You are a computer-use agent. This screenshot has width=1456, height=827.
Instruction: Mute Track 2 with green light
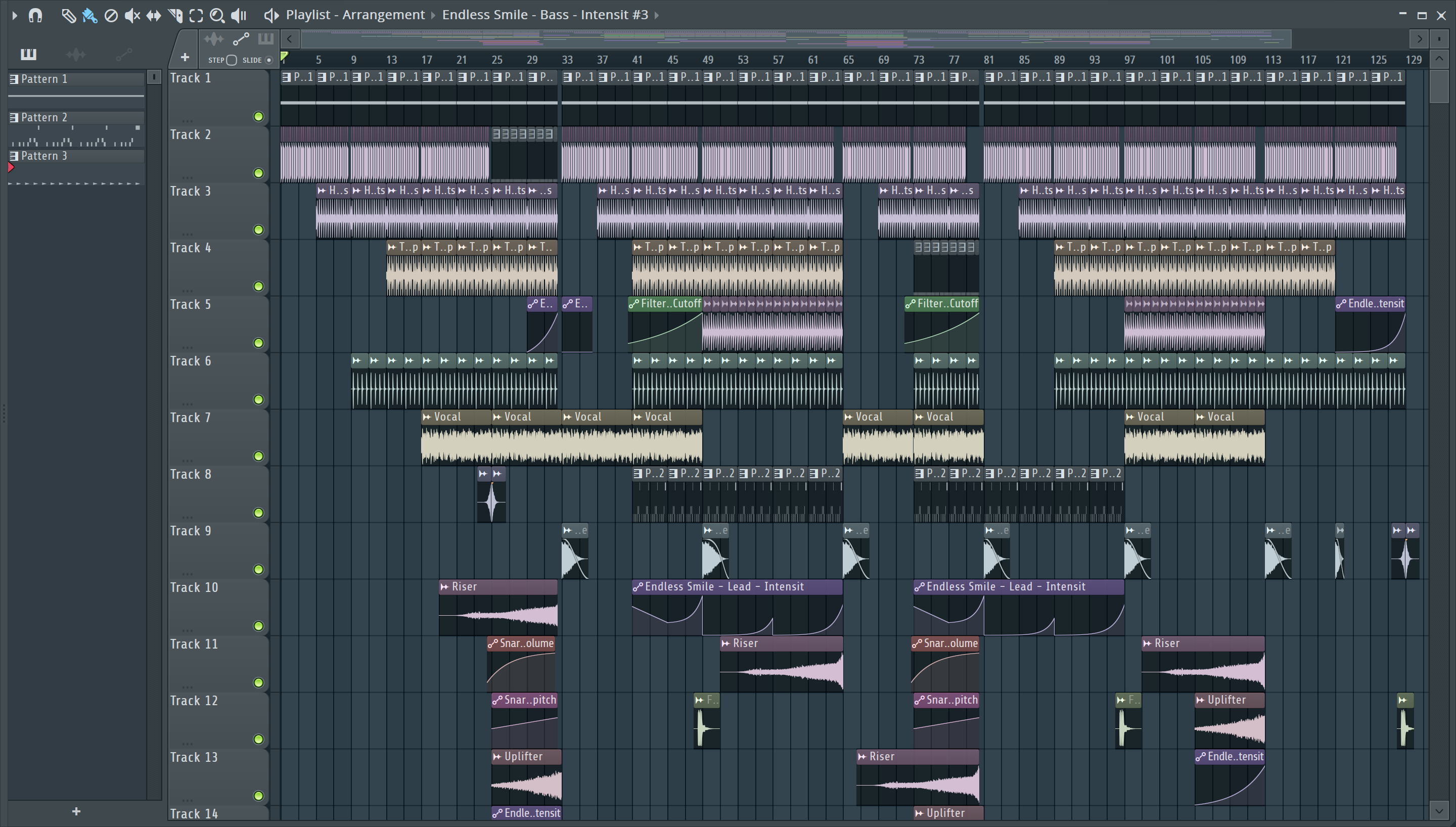click(x=258, y=173)
